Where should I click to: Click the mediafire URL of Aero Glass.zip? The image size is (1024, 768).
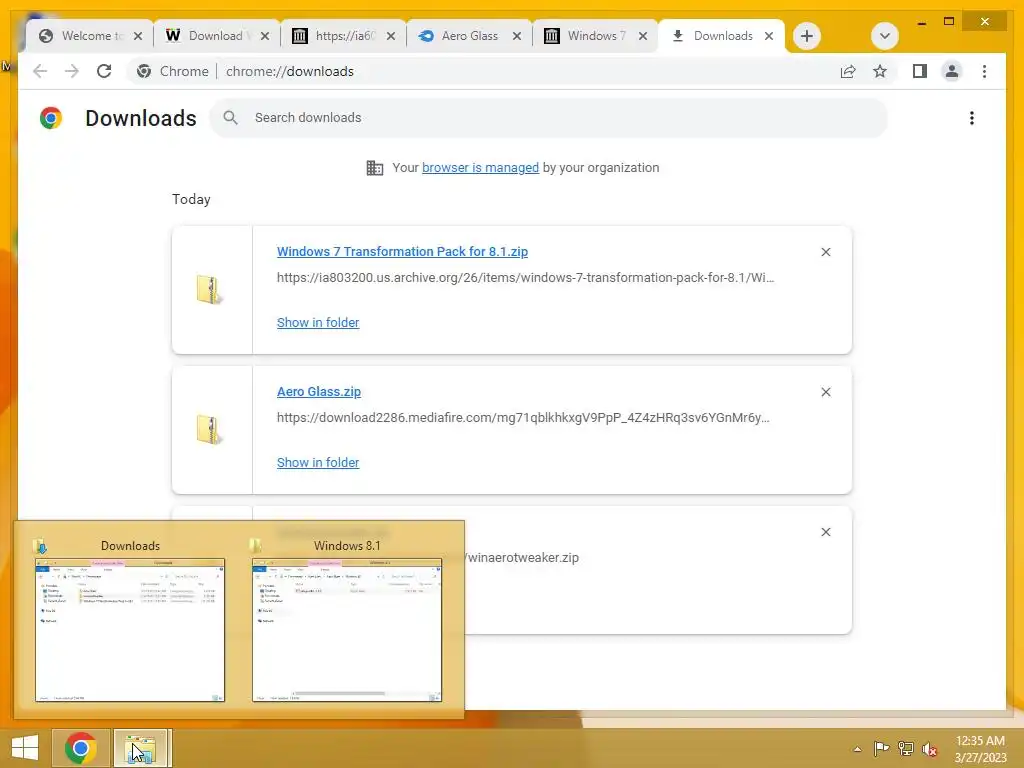(523, 417)
